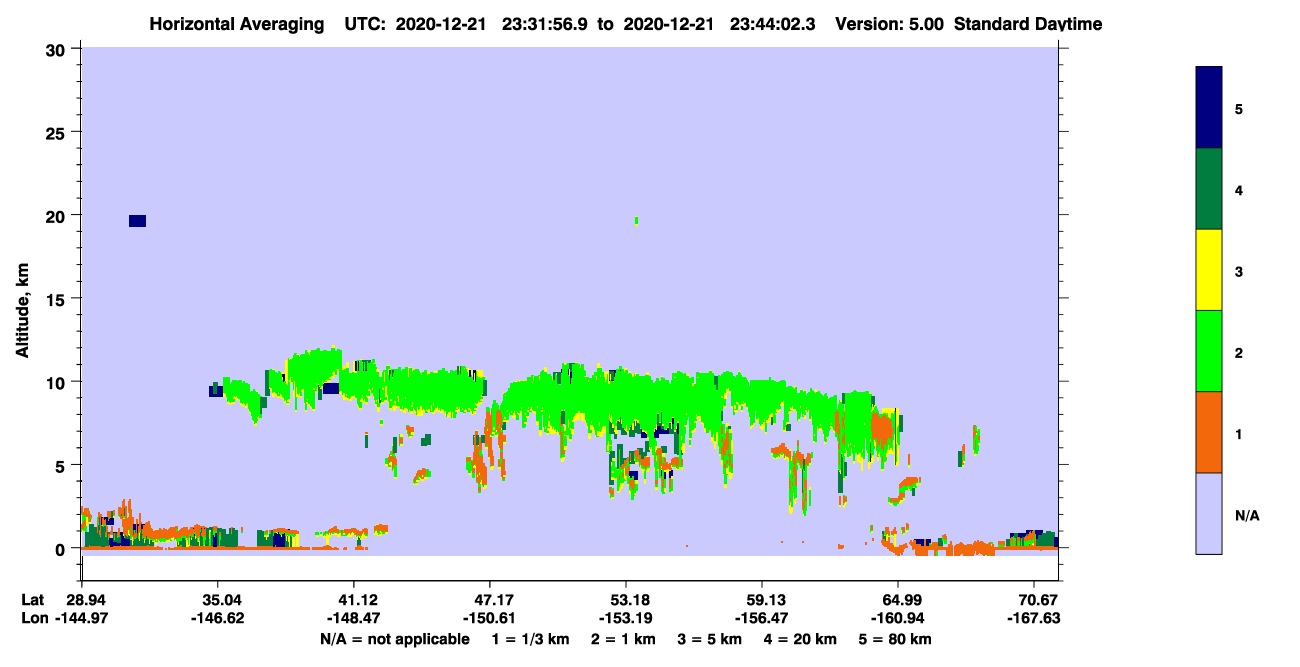1300x667 pixels.
Task: Click the yellow colorbar segment labeled 3
Action: pyautogui.click(x=1209, y=270)
